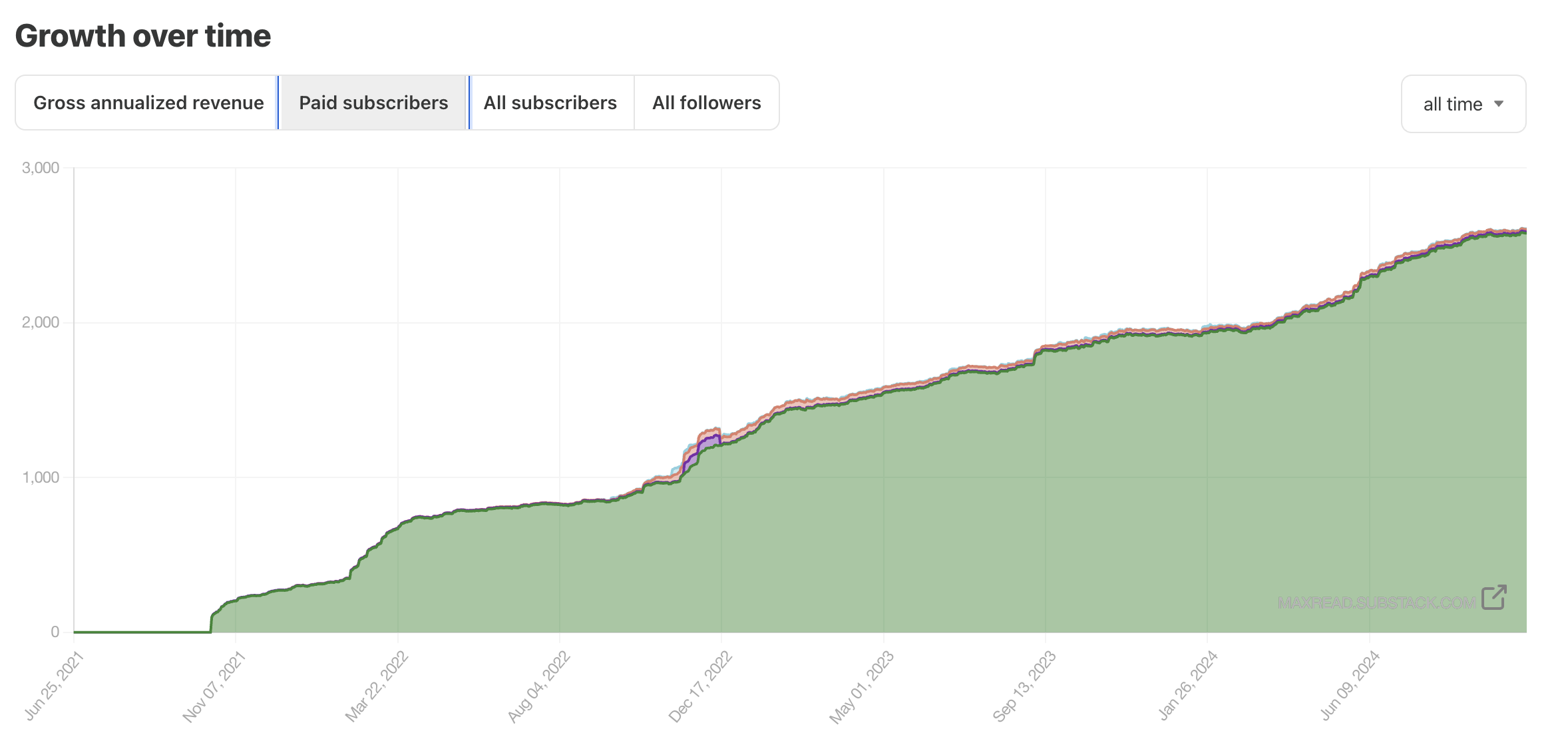Click the May 01, 2023 axis label
This screenshot has width=1568, height=751.
[x=862, y=688]
